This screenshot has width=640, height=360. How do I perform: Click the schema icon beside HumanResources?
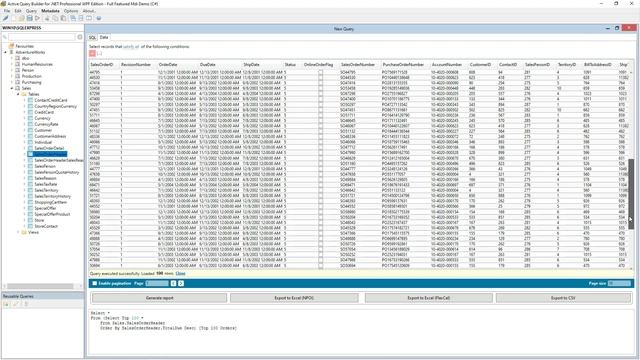pos(18,64)
